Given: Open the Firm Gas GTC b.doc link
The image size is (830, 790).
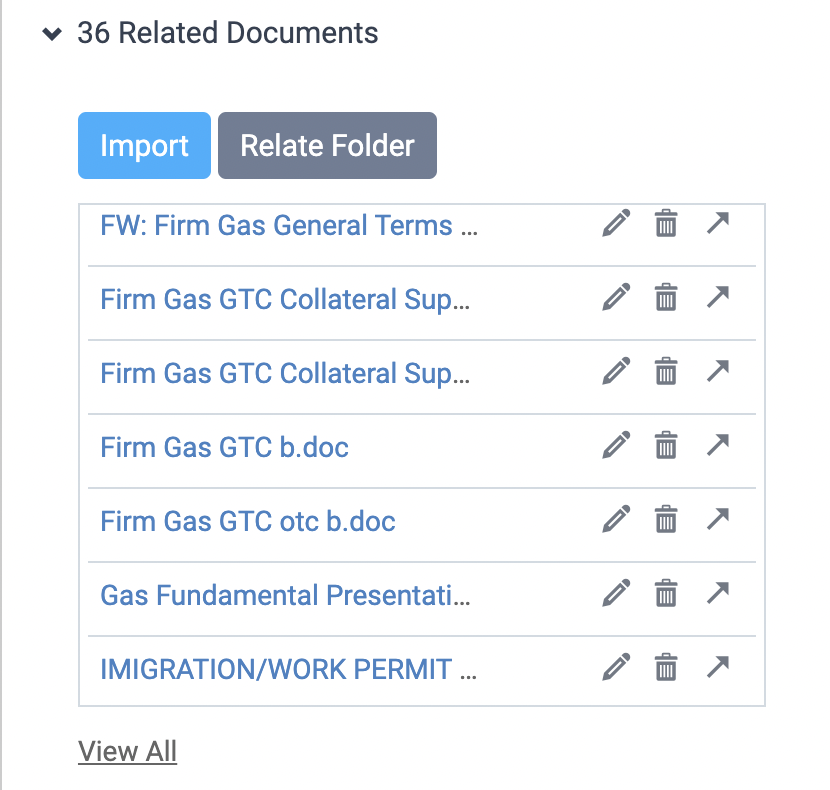Looking at the screenshot, I should 224,447.
